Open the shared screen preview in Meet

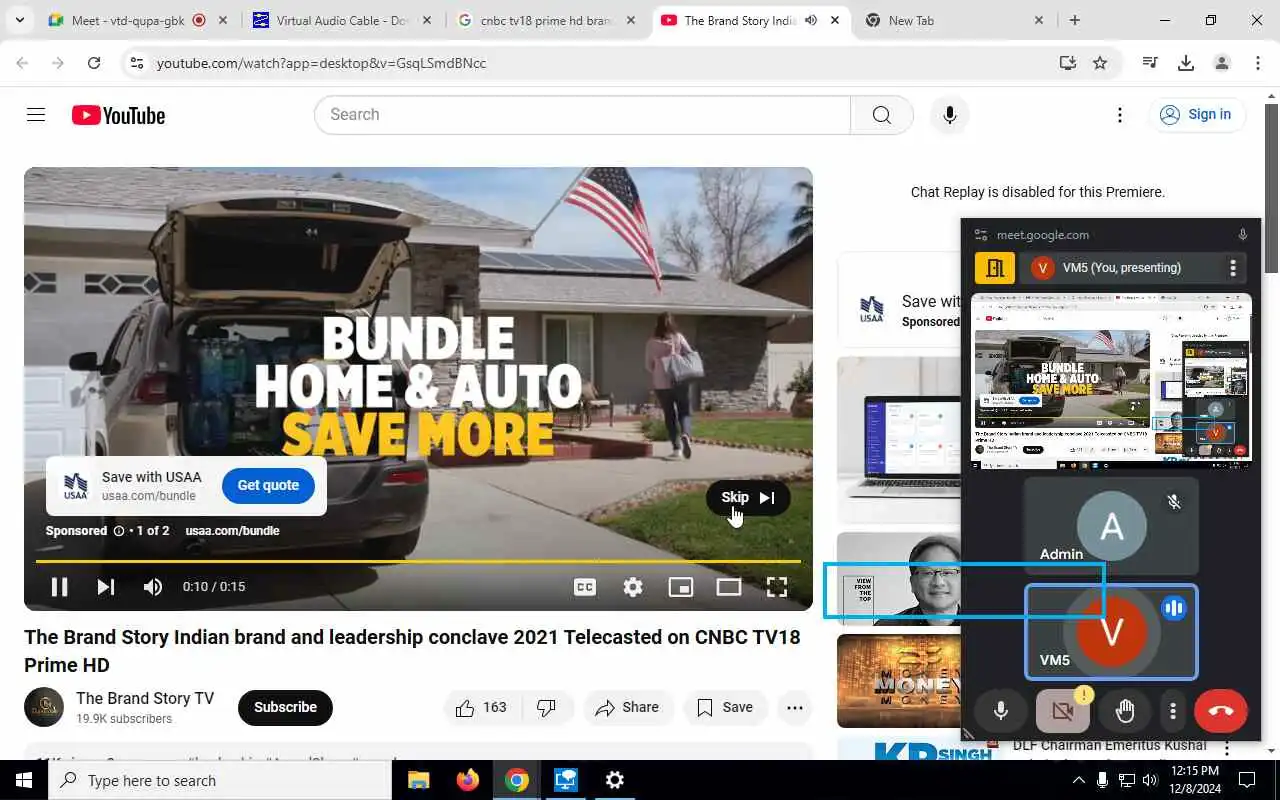1111,380
